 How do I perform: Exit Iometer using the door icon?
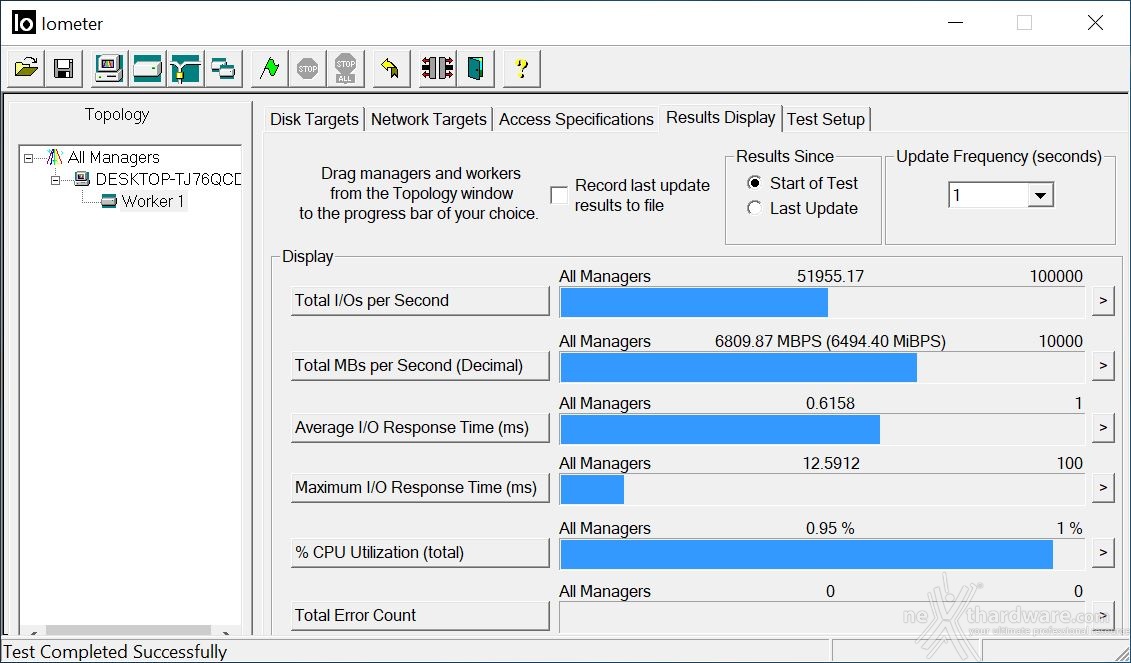pos(475,69)
